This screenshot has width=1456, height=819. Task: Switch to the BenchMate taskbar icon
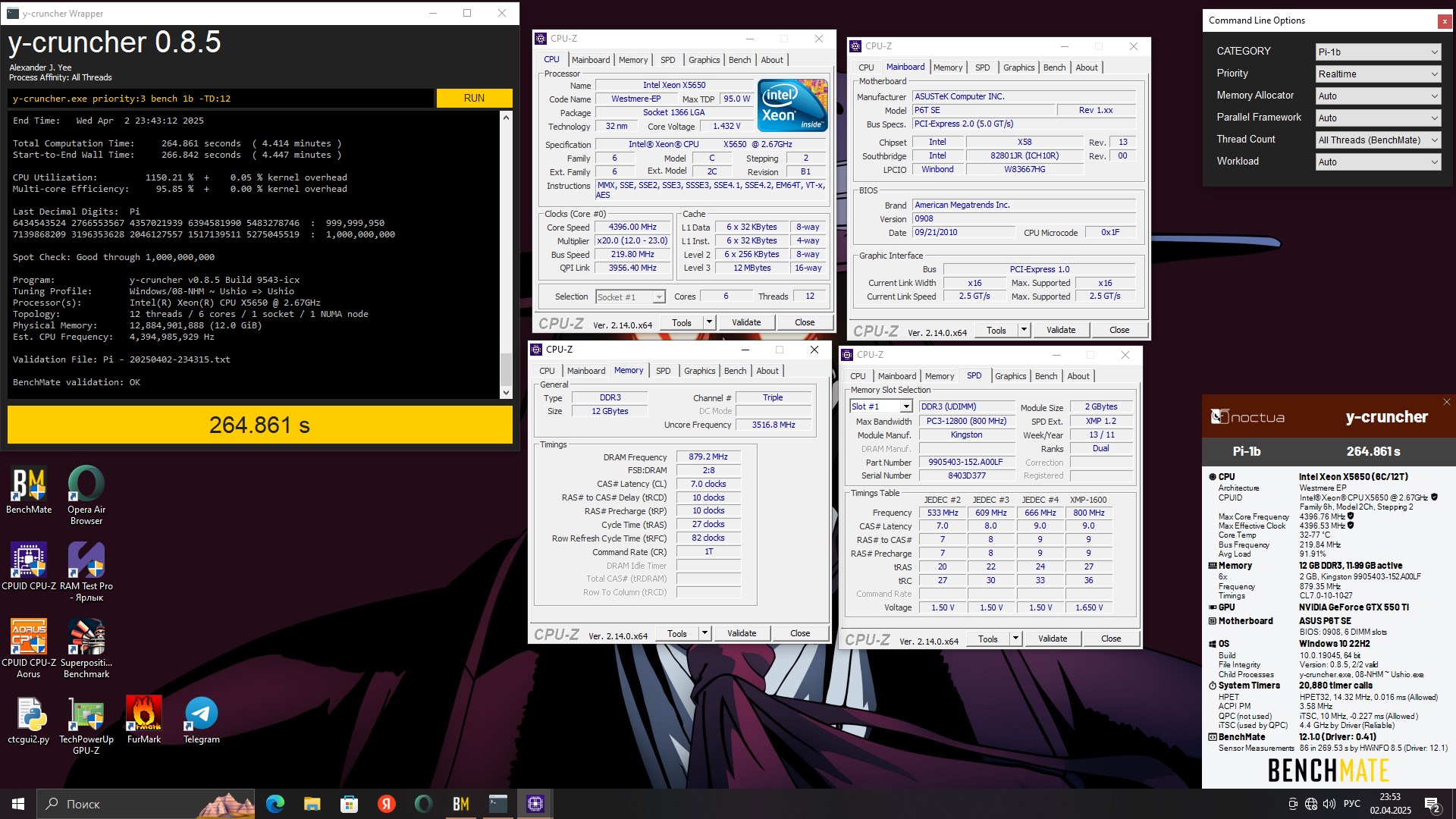460,804
